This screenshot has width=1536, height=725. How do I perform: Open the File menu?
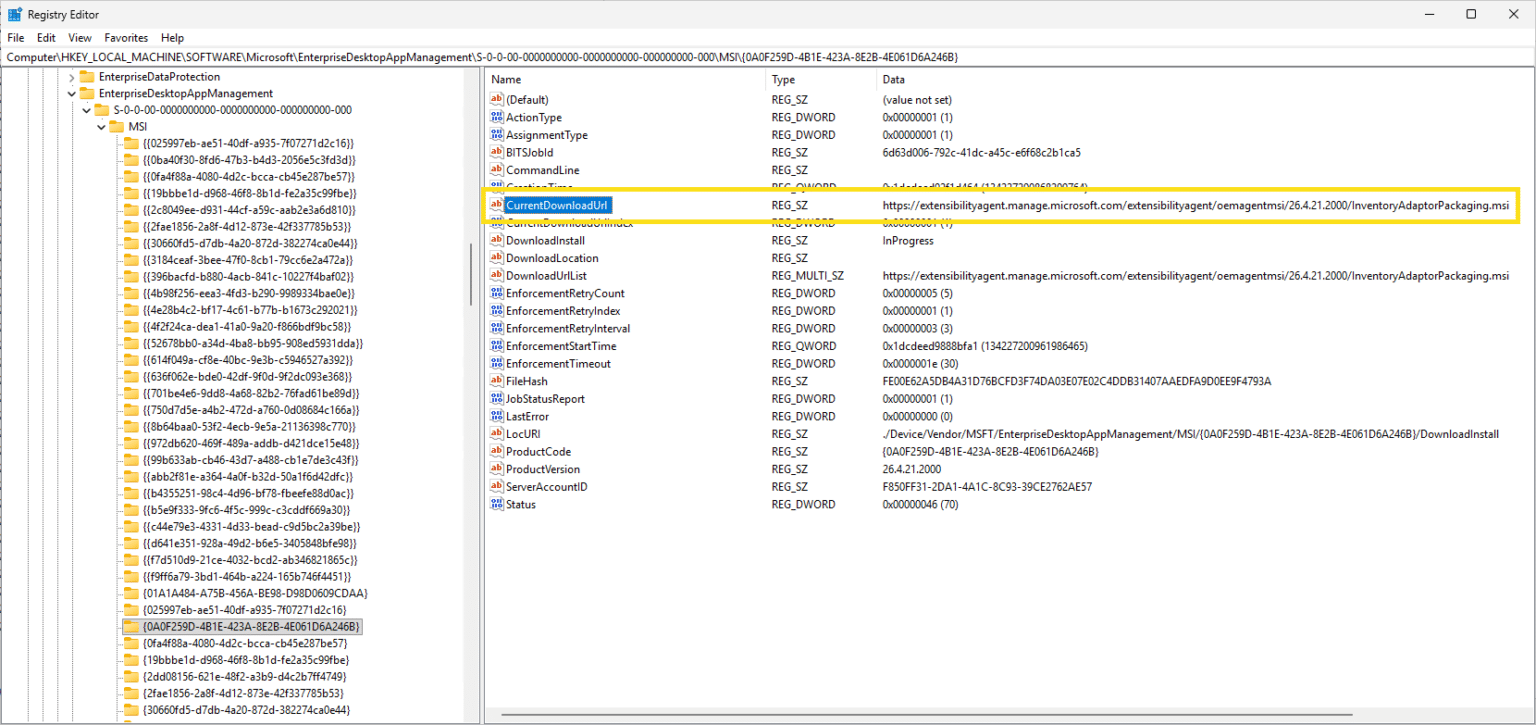[15, 38]
